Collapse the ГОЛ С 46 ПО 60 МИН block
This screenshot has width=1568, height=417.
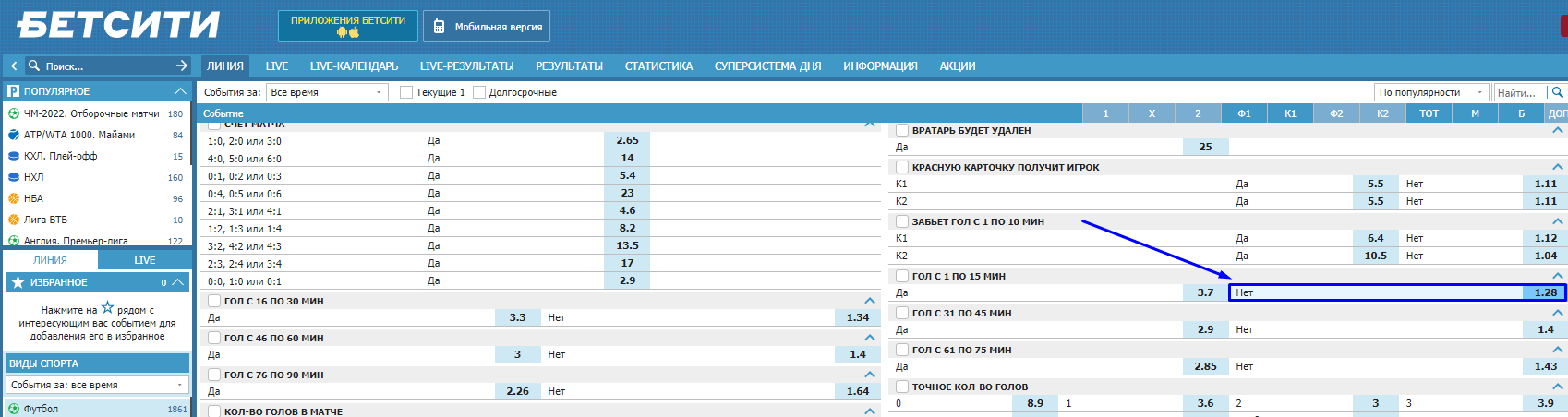click(870, 338)
